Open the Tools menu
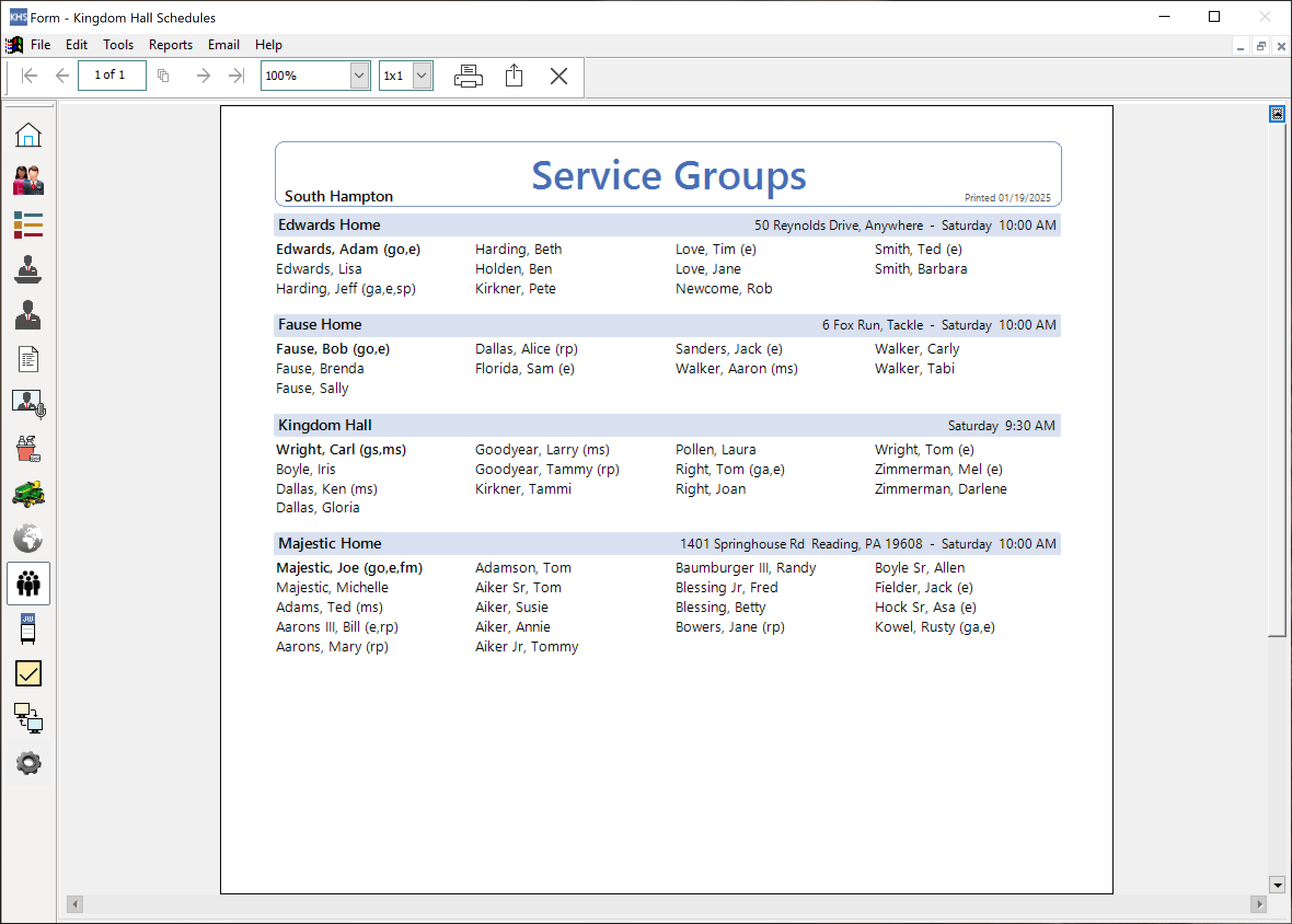The width and height of the screenshot is (1292, 924). [x=118, y=44]
